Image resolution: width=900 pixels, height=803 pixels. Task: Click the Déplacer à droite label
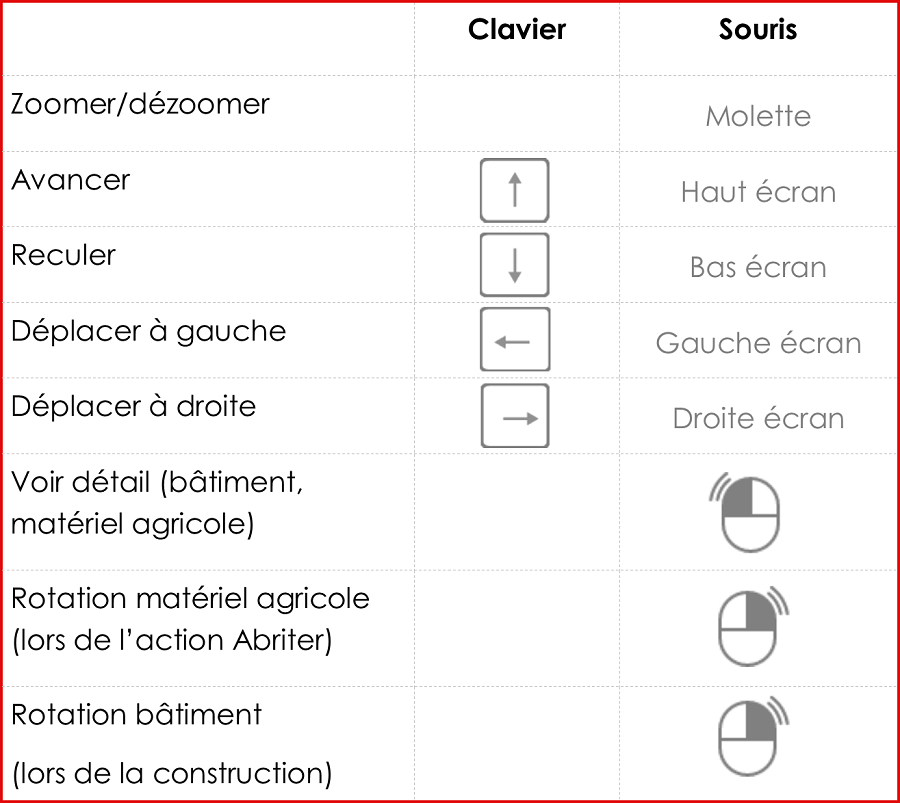(133, 406)
